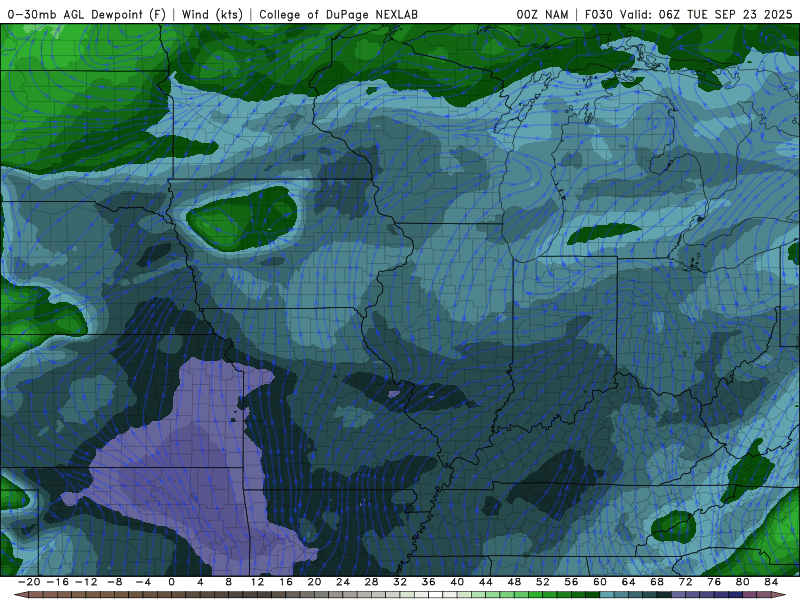
Task: Click the 56 label on the dewpoint scale
Action: tap(571, 582)
